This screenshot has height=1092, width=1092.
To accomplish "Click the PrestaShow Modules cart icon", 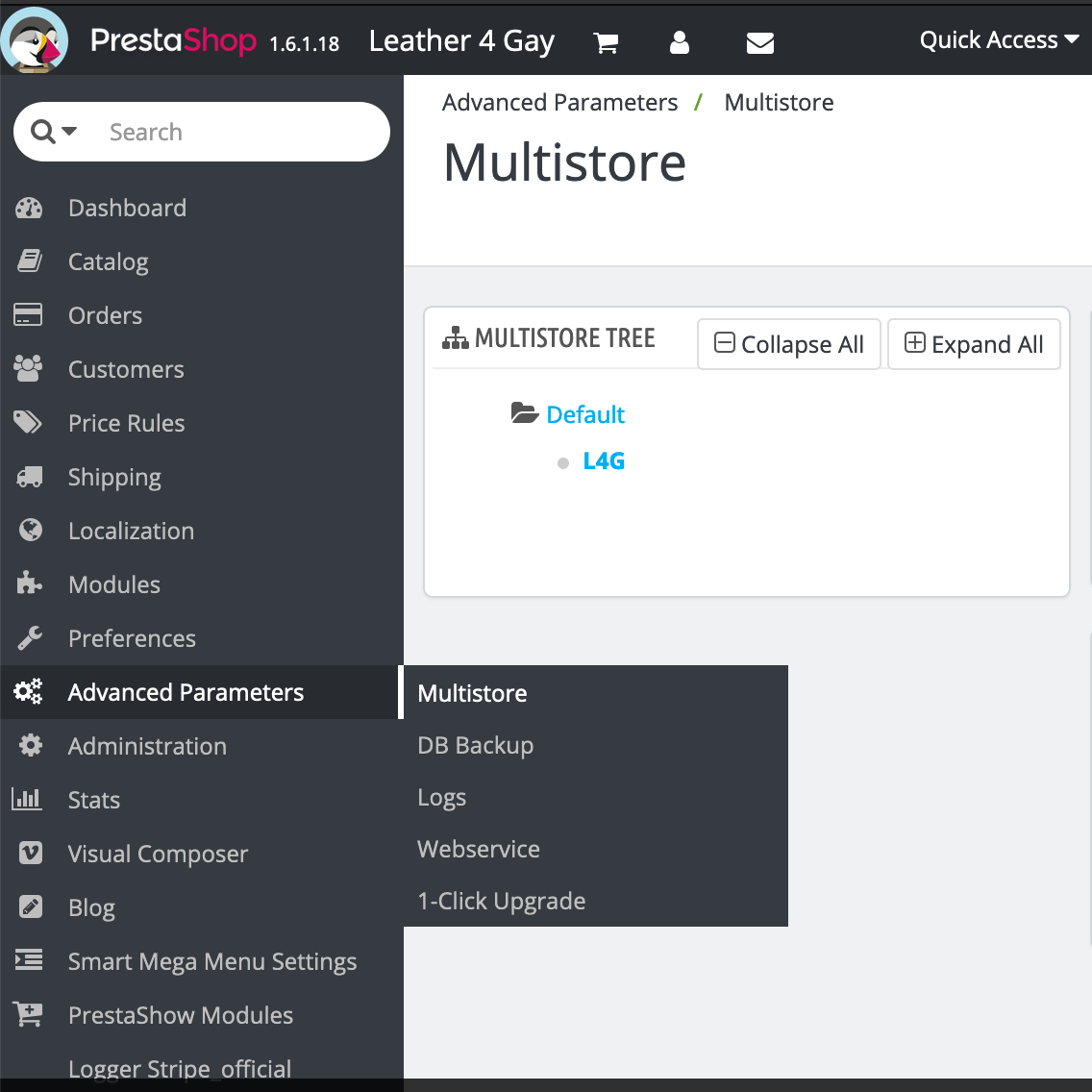I will pyautogui.click(x=28, y=1014).
